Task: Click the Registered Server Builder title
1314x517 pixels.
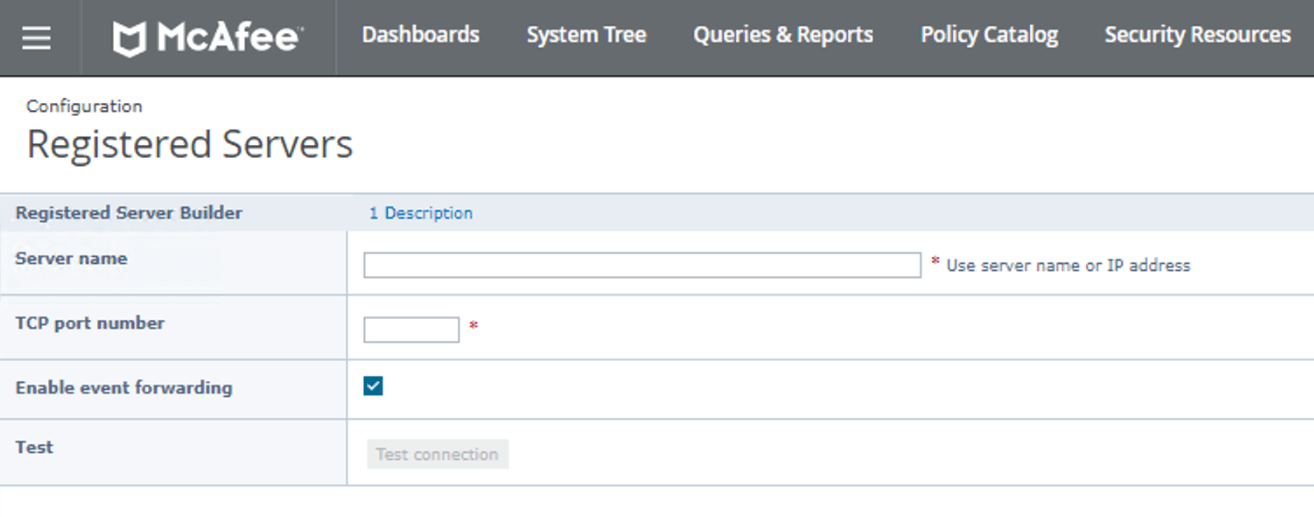Action: tap(129, 213)
